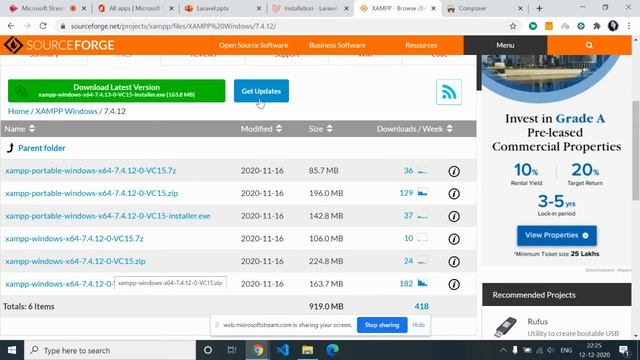Launch Microsoft Edge from taskbar
The height and width of the screenshot is (360, 640).
pos(332,350)
